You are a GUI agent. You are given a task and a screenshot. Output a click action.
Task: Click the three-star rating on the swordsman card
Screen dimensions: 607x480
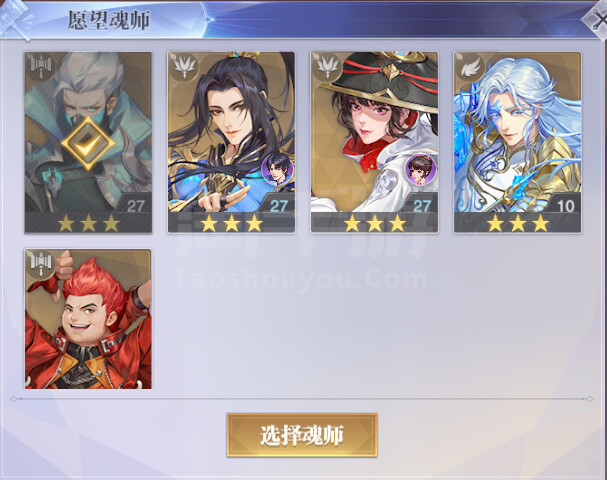231,223
